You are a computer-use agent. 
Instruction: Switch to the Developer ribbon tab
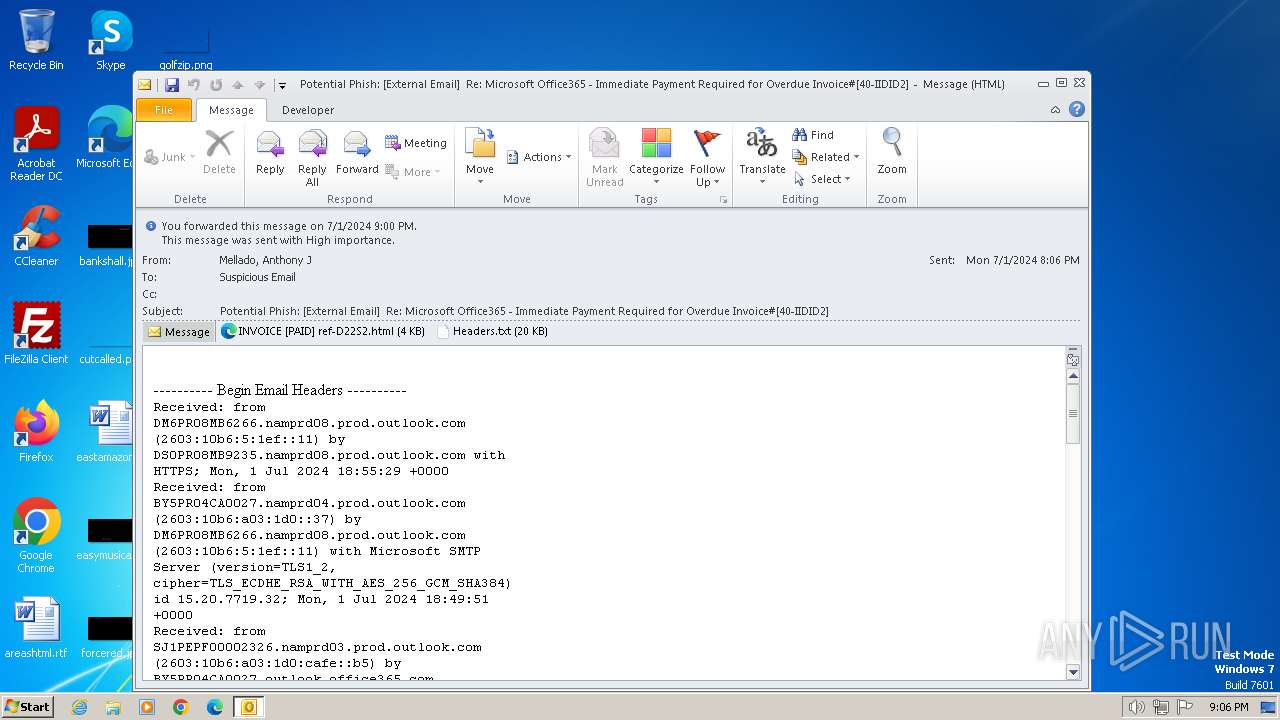click(x=308, y=110)
